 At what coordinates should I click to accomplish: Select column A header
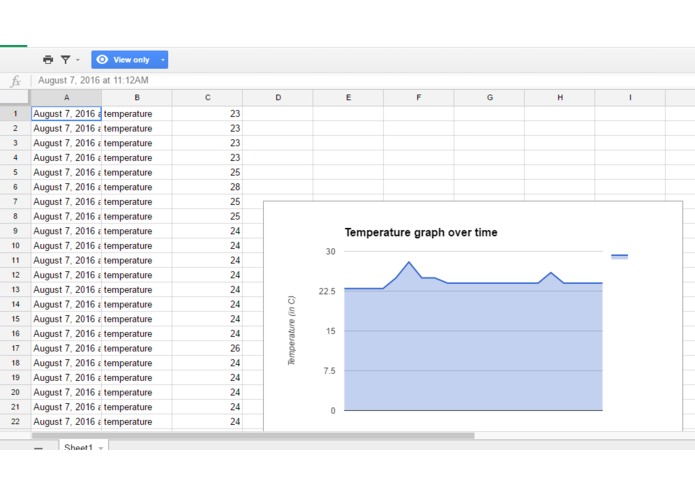coord(66,97)
